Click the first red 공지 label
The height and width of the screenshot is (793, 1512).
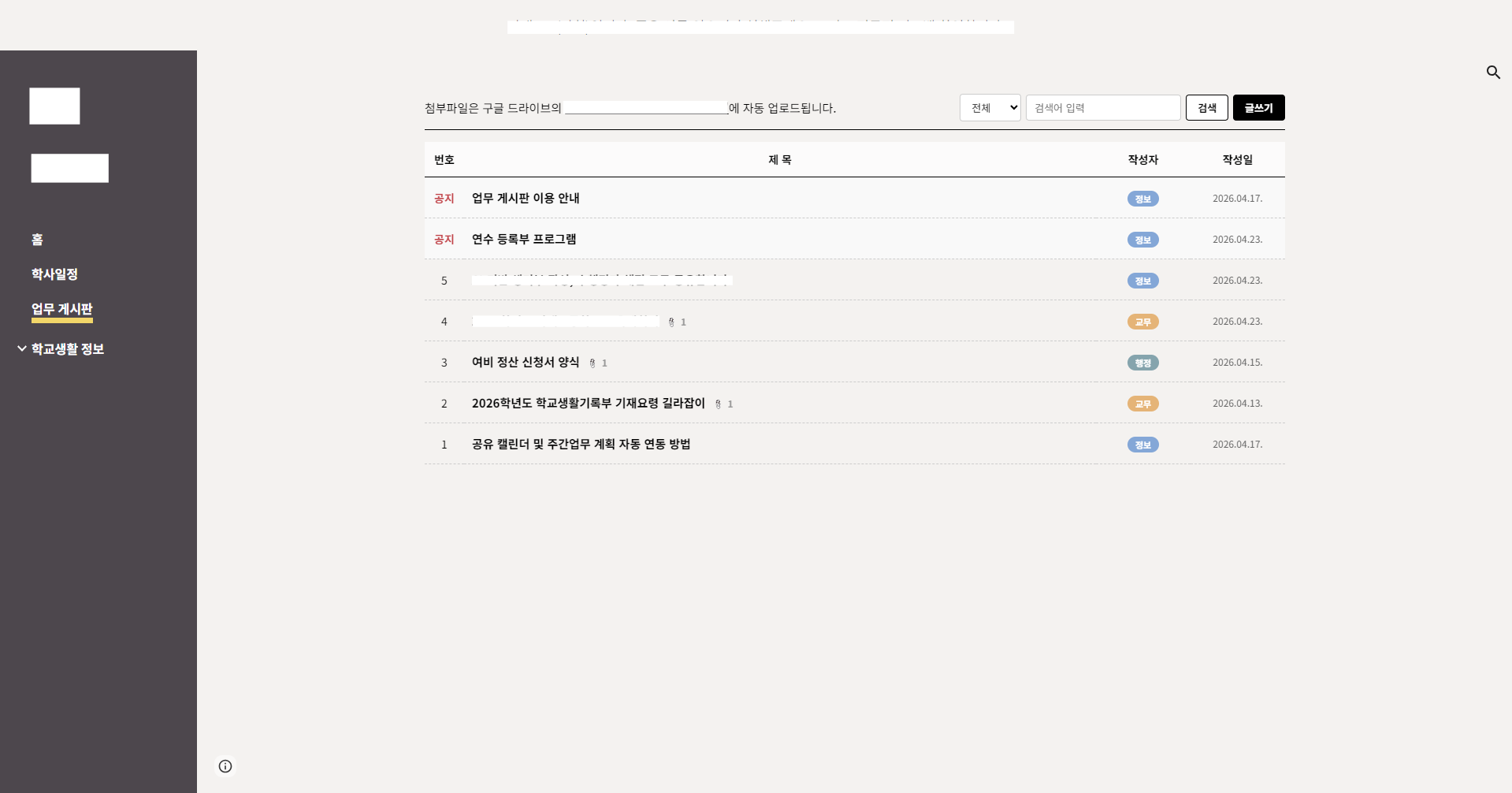pos(444,199)
